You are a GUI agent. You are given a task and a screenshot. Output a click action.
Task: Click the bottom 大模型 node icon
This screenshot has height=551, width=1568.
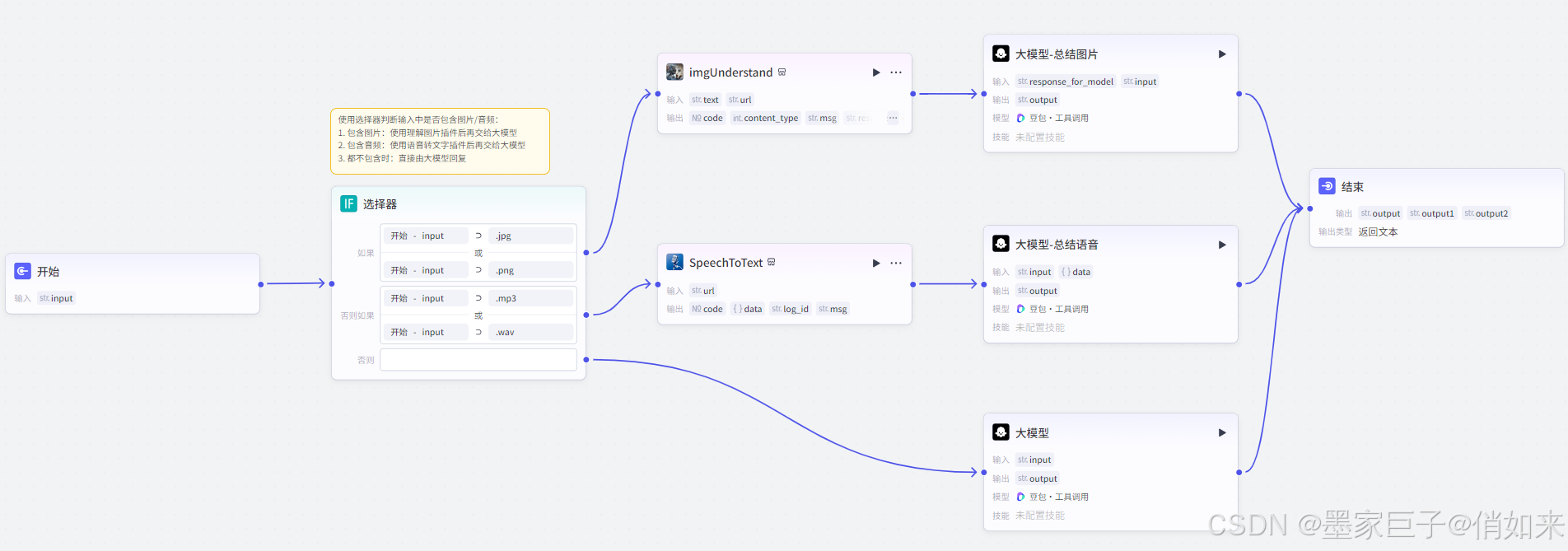[1001, 432]
